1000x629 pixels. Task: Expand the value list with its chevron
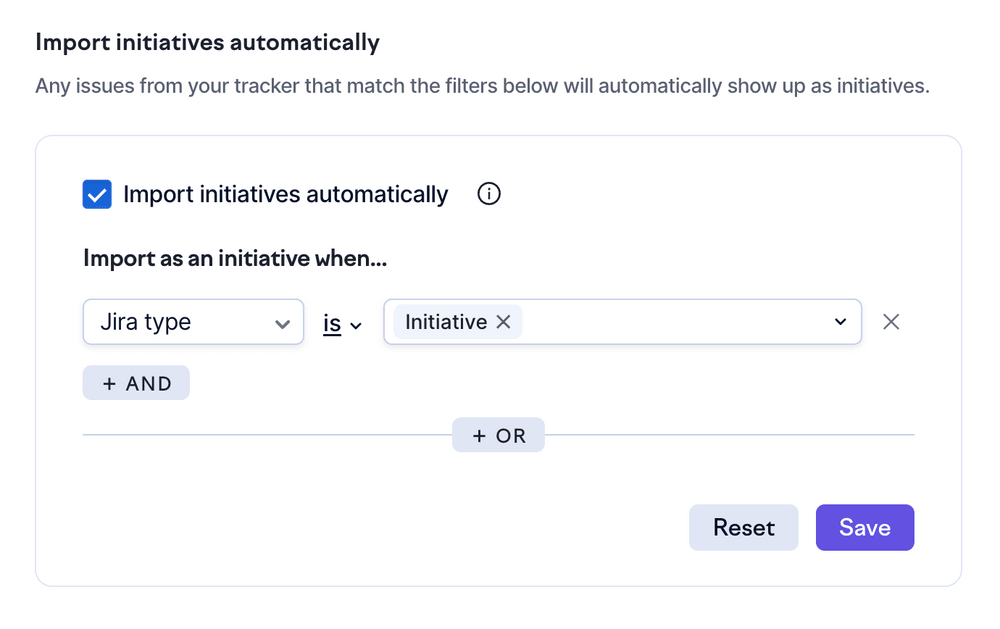click(840, 322)
